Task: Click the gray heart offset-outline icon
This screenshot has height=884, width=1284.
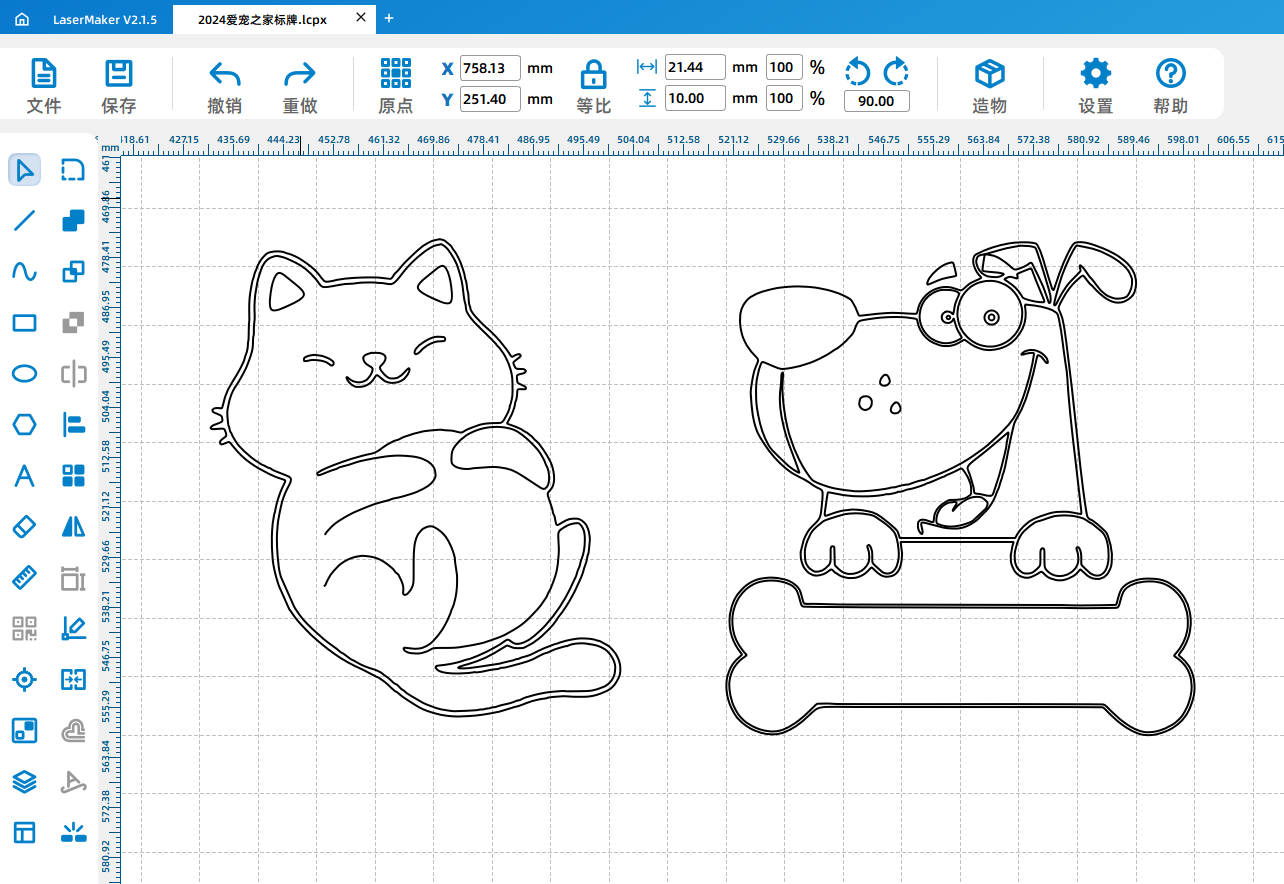Action: coord(73,731)
